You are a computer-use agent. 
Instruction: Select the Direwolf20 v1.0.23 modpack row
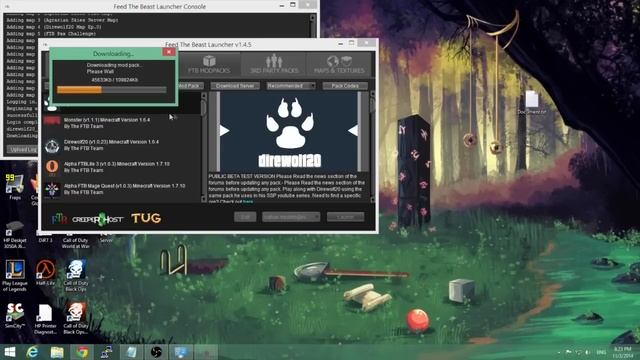(x=122, y=145)
